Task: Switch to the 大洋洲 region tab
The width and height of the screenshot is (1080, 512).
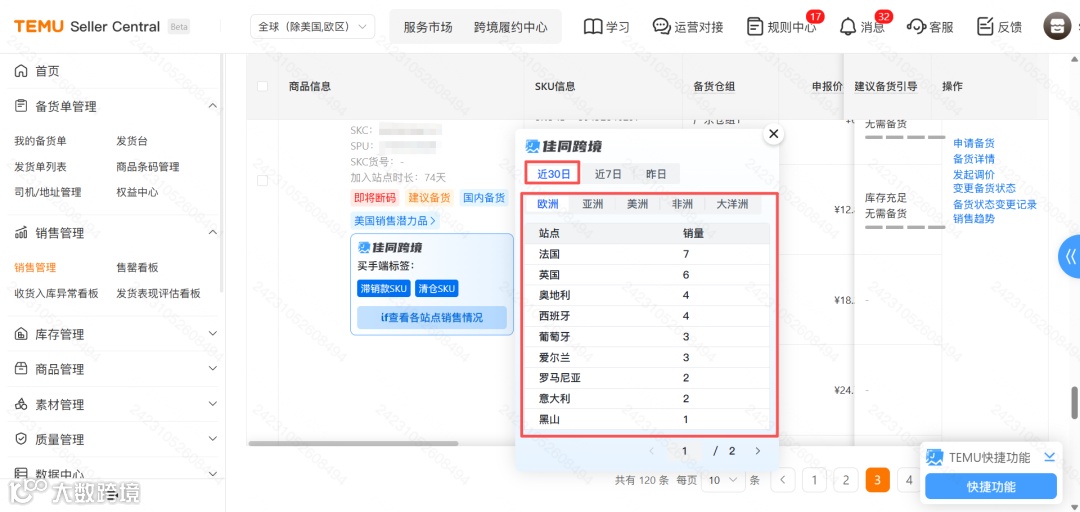Action: (x=732, y=204)
